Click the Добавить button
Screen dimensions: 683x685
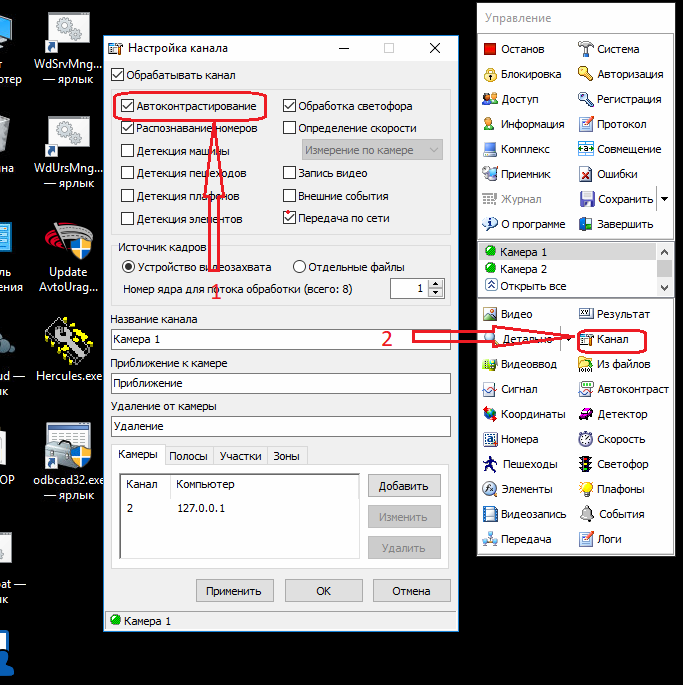pyautogui.click(x=404, y=486)
